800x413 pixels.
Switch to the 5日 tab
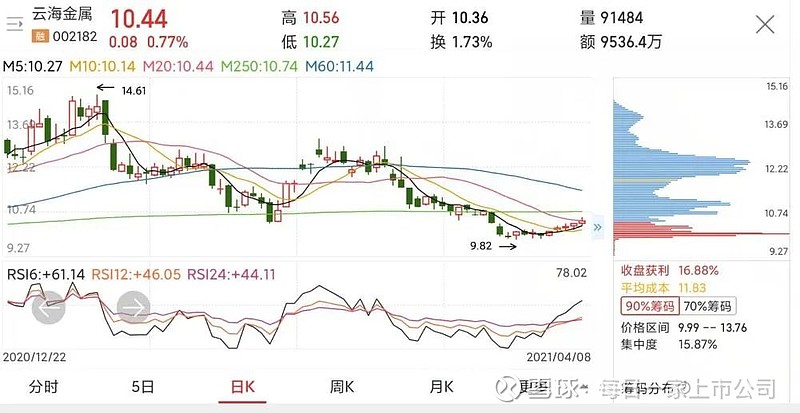pyautogui.click(x=143, y=387)
